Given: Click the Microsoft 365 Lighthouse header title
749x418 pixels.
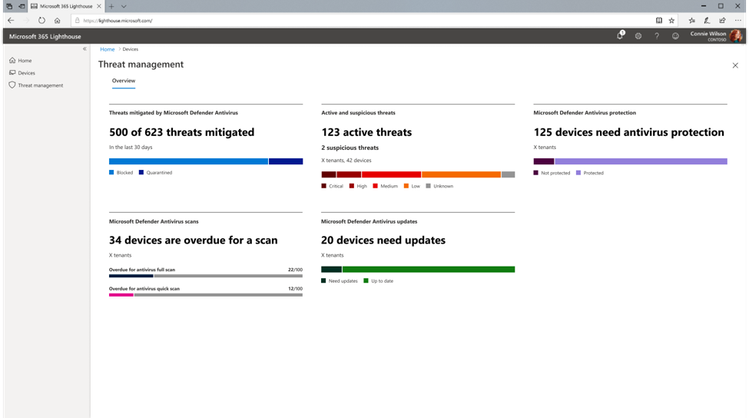Looking at the screenshot, I should click(x=45, y=36).
